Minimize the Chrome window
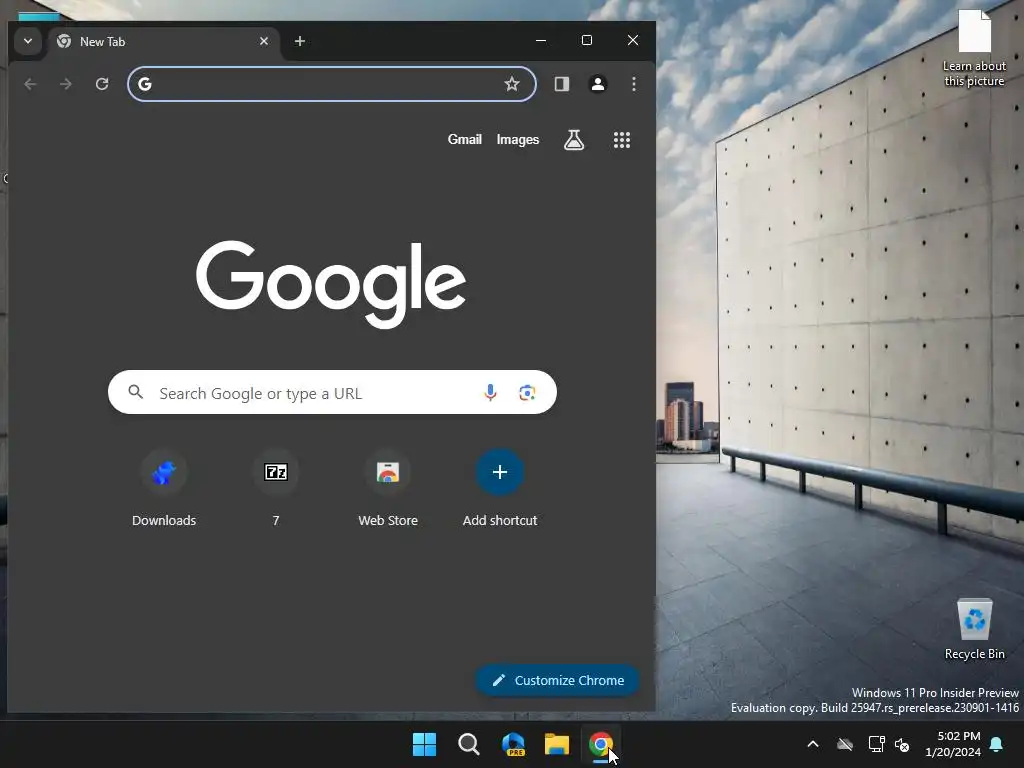This screenshot has height=768, width=1024. [x=541, y=40]
